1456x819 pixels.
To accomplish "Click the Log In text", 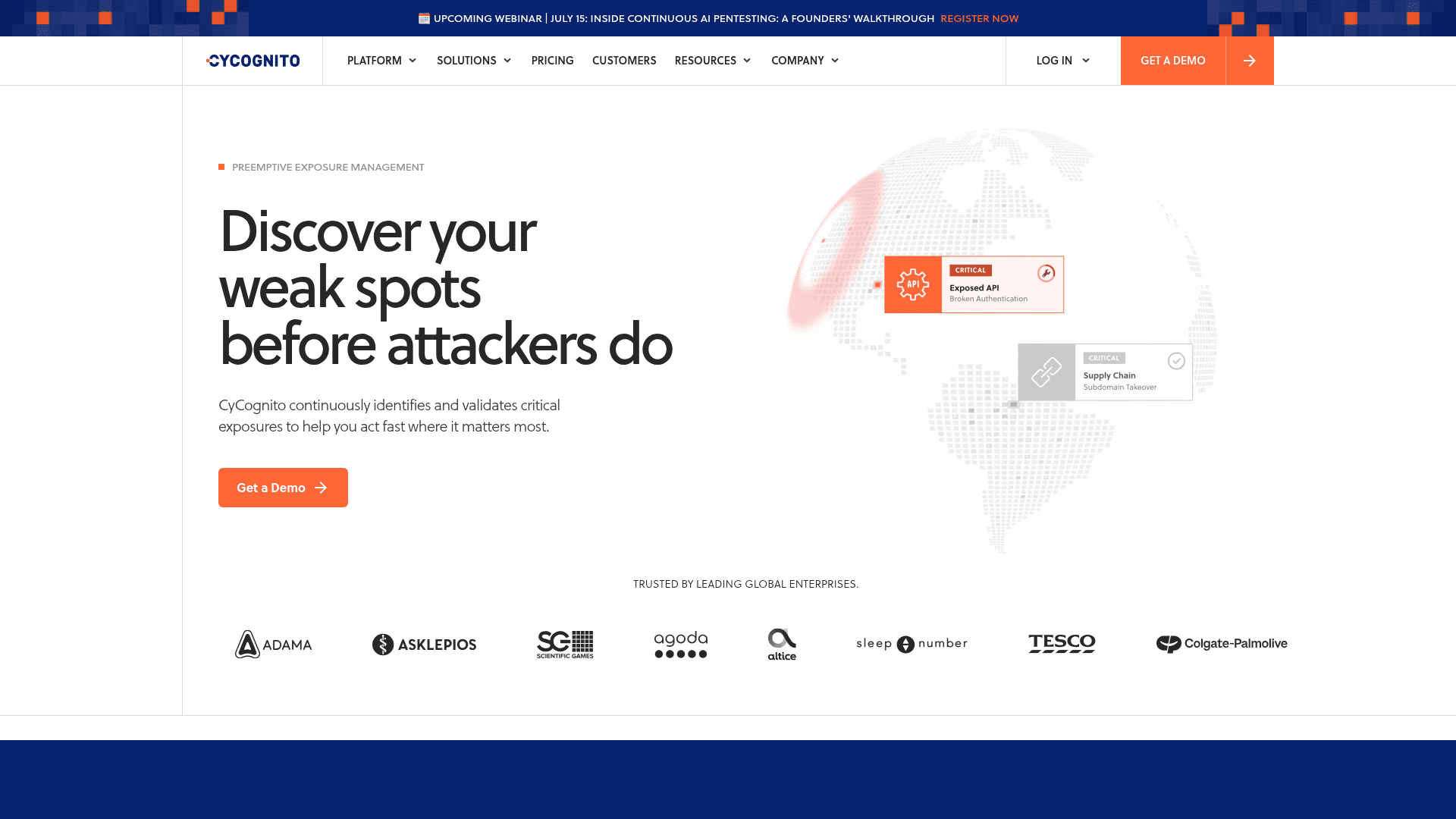I will [1054, 61].
